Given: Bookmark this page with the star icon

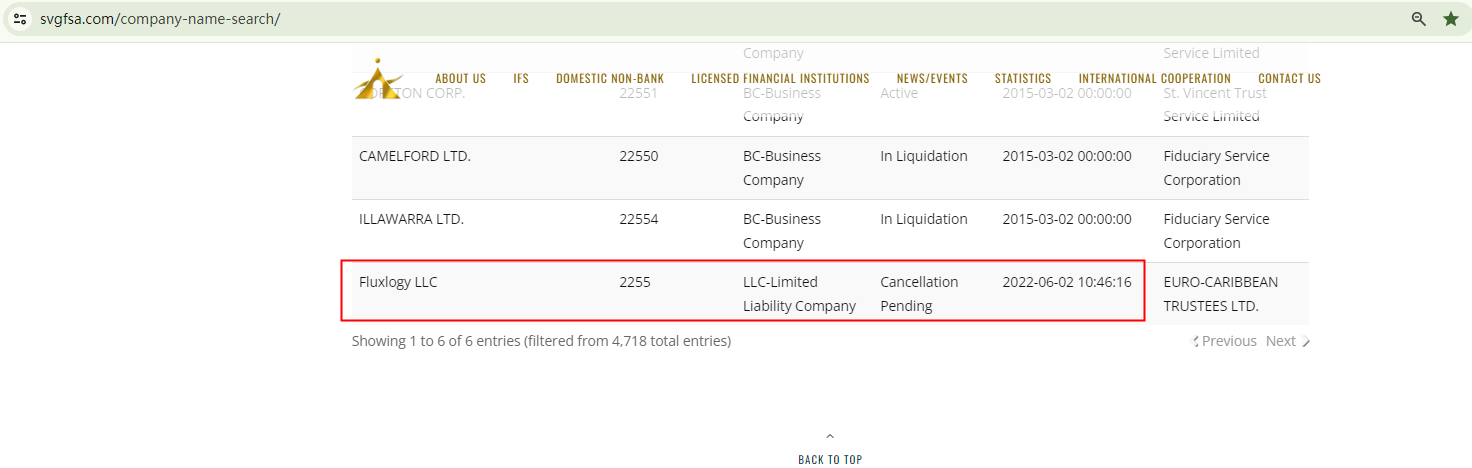Looking at the screenshot, I should (x=1450, y=18).
